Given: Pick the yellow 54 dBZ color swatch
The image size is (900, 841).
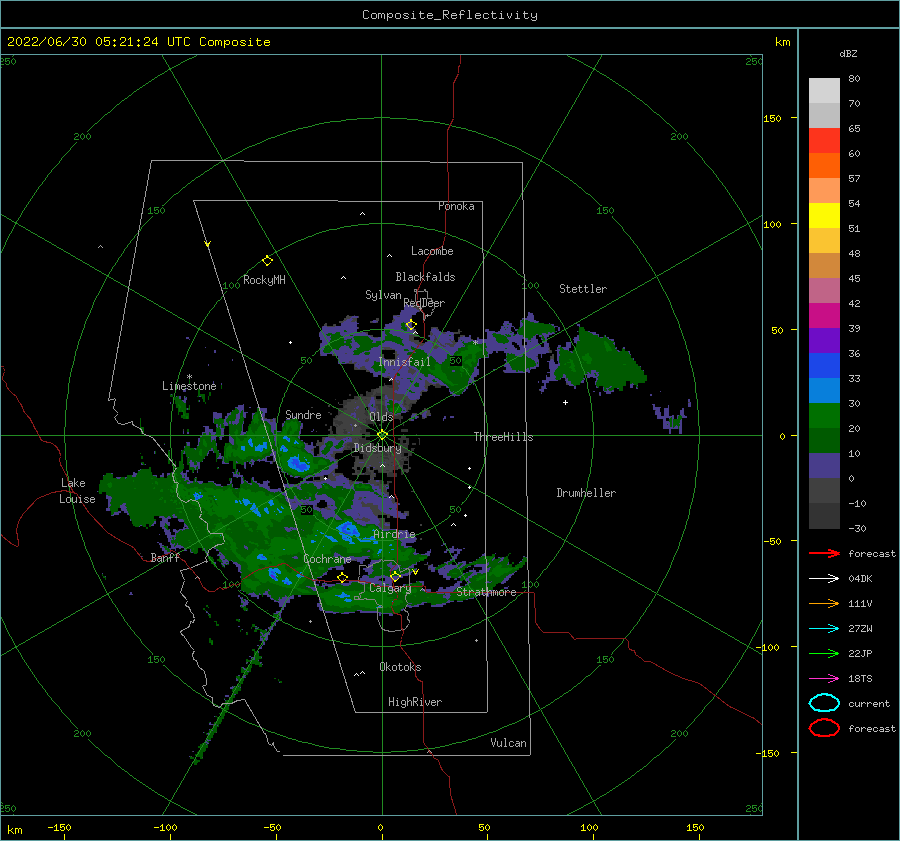Looking at the screenshot, I should [x=824, y=215].
